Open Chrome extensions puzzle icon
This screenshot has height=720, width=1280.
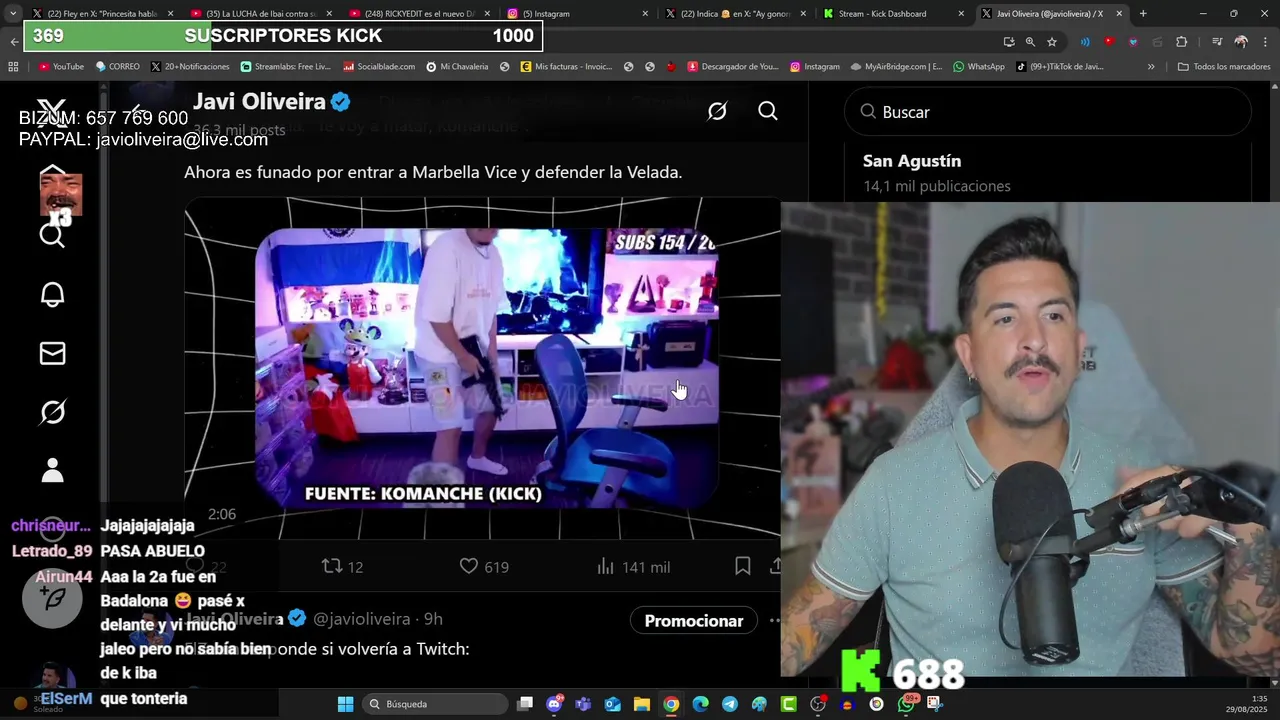(x=1182, y=41)
